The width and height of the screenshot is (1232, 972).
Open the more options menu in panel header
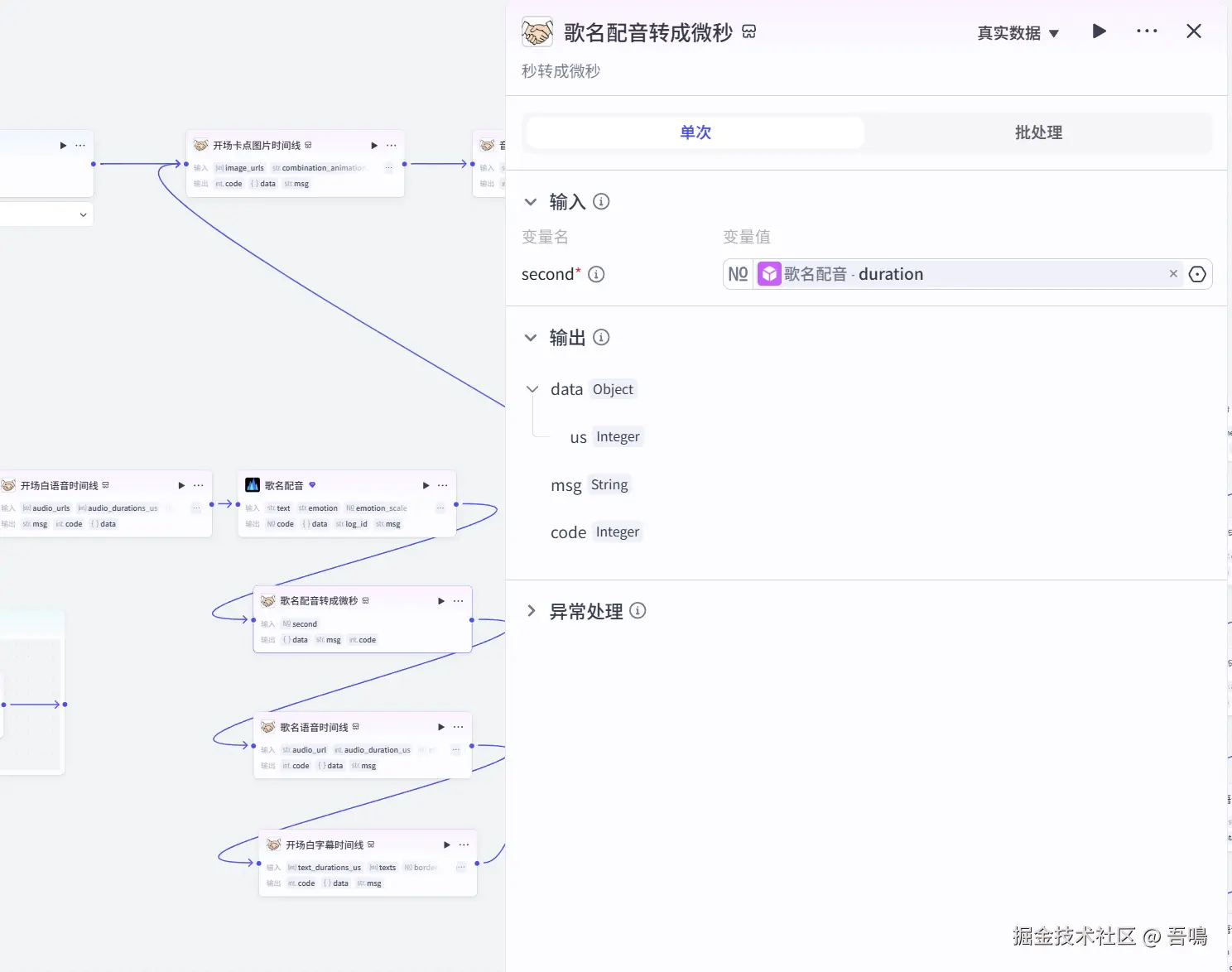point(1147,31)
